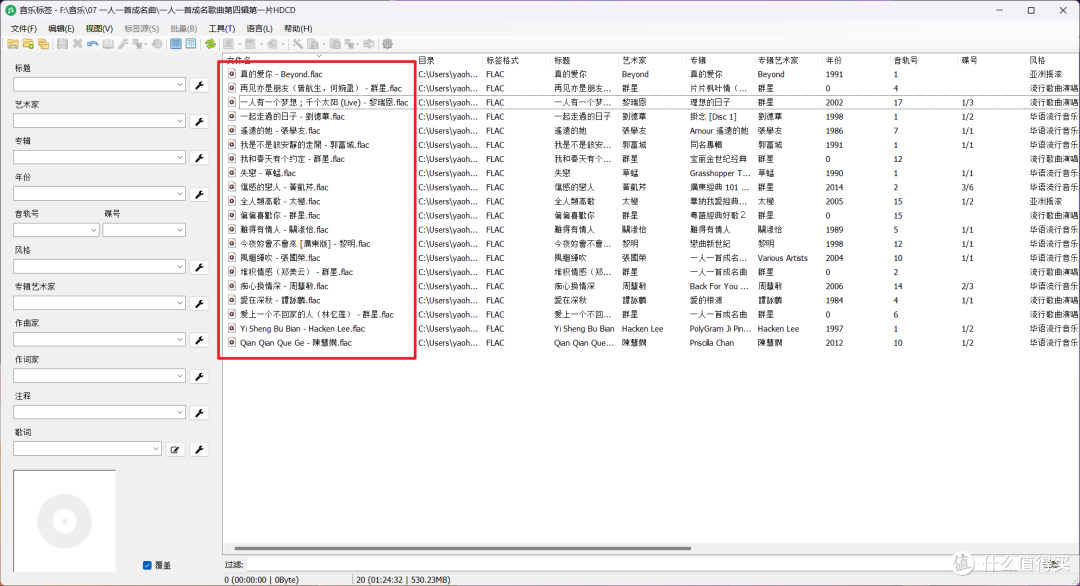Click the blue undo arrow icon
The width and height of the screenshot is (1080, 586).
(x=92, y=44)
